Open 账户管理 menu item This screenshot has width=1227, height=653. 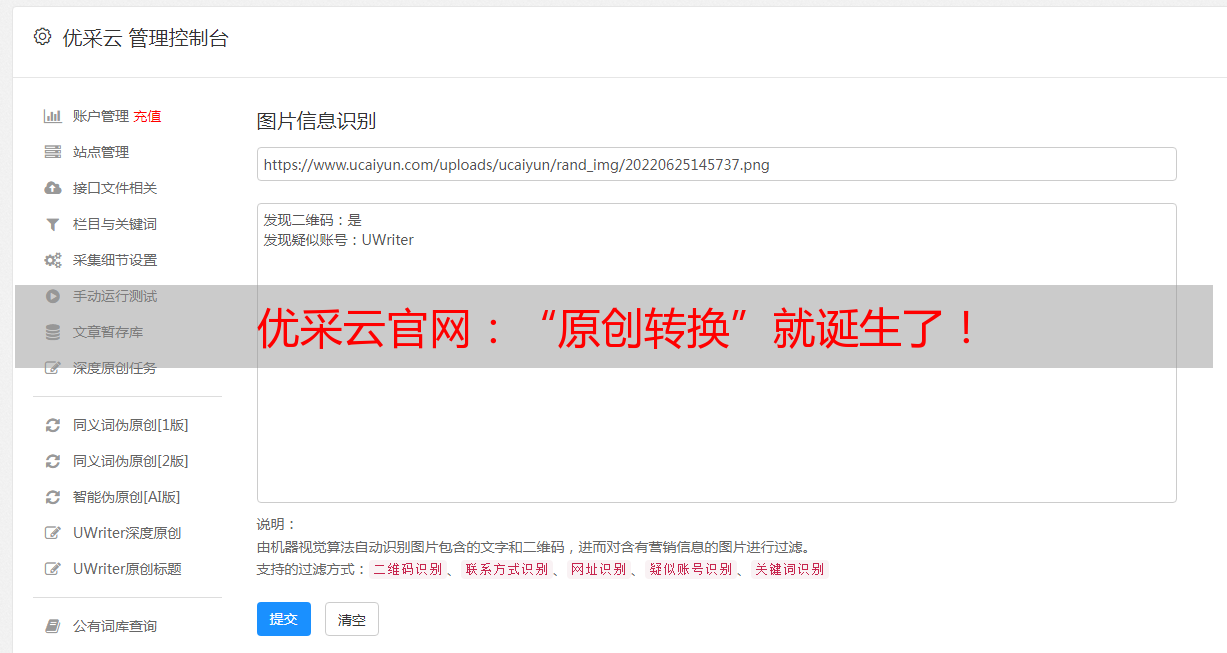101,116
